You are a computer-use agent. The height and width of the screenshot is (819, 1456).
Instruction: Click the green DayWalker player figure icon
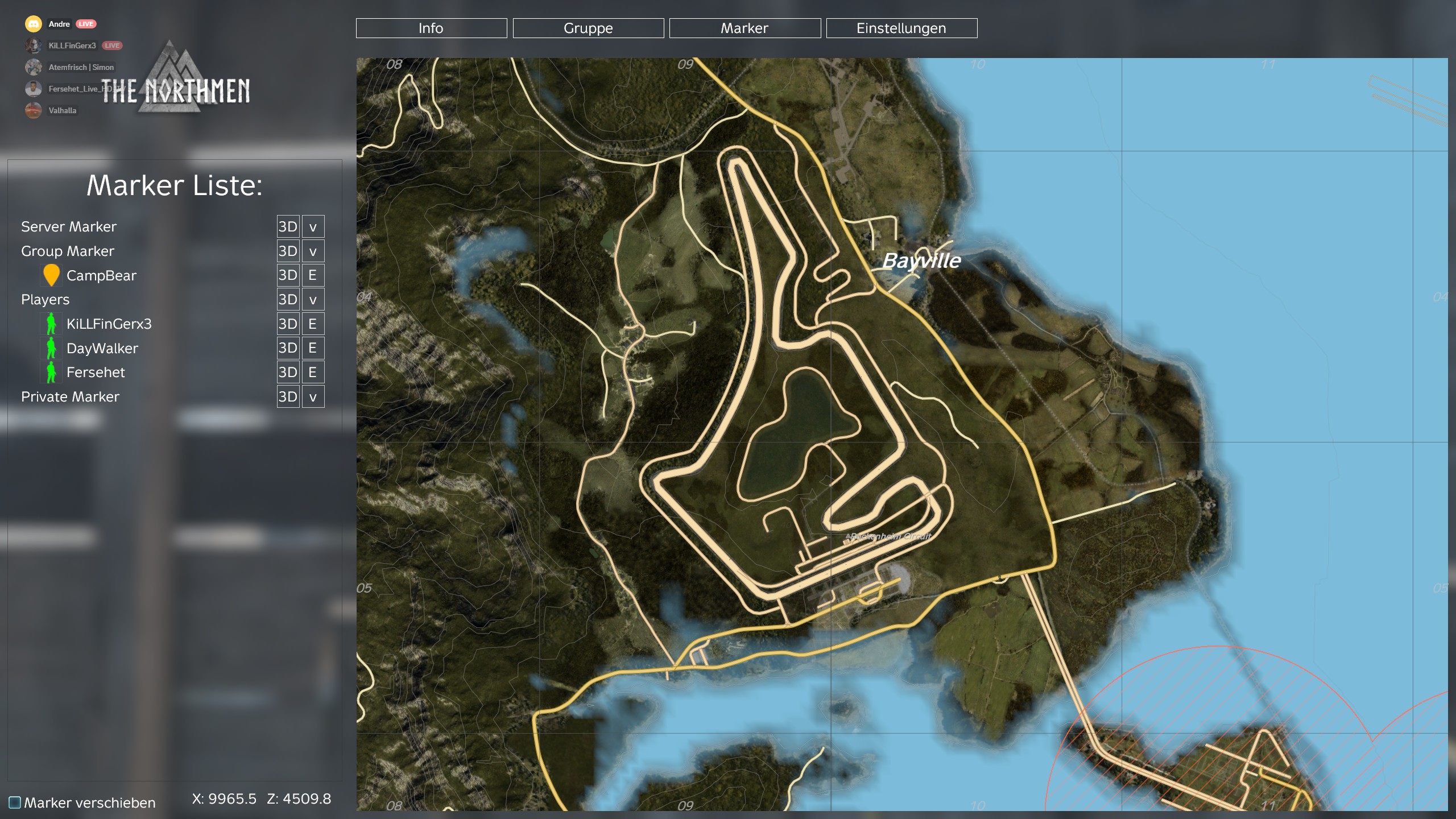tap(51, 348)
